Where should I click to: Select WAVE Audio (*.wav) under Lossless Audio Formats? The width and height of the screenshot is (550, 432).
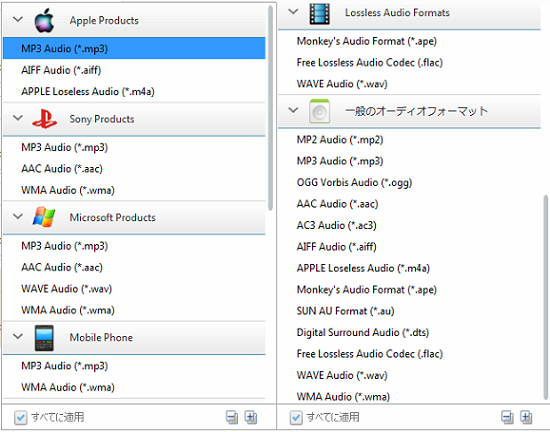click(x=409, y=84)
